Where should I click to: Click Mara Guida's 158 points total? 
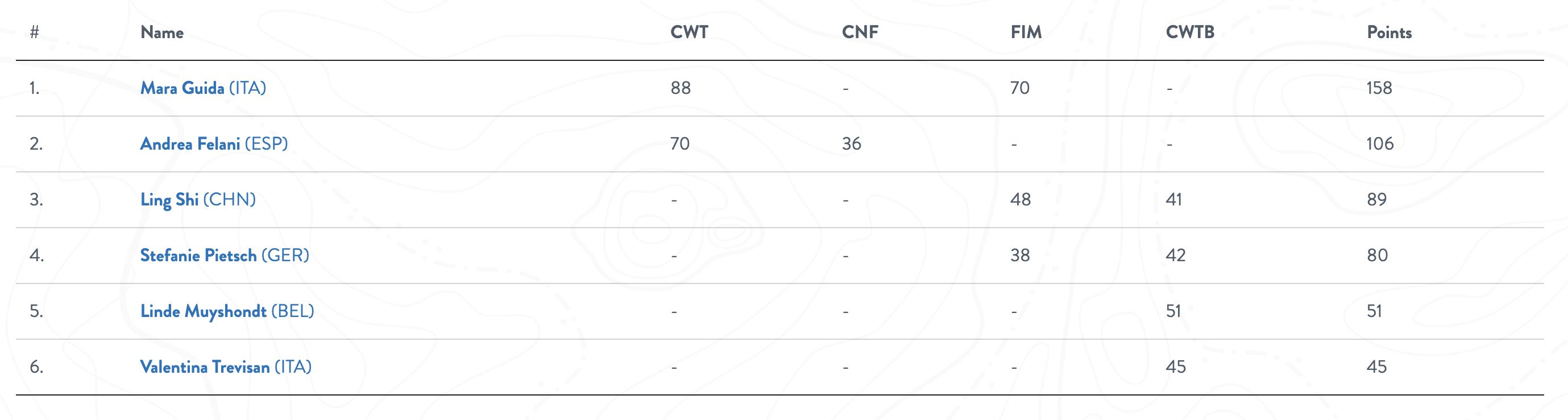[1379, 88]
